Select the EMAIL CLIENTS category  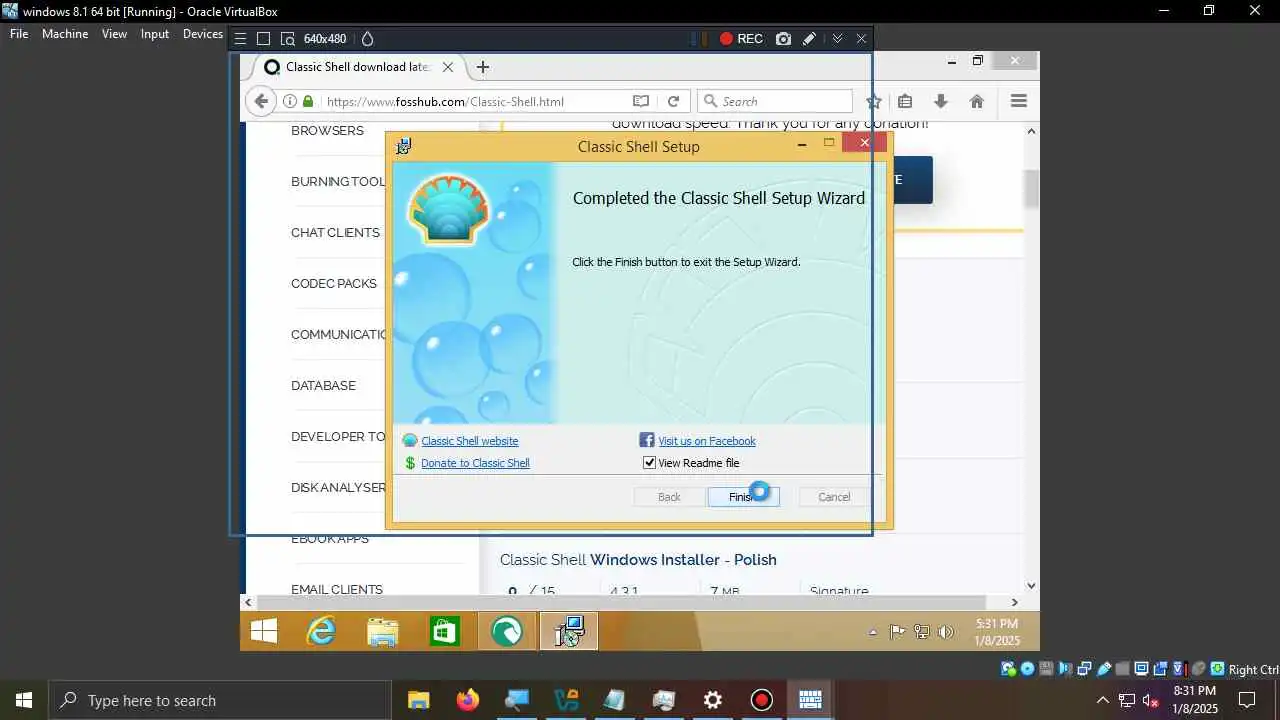coord(337,590)
